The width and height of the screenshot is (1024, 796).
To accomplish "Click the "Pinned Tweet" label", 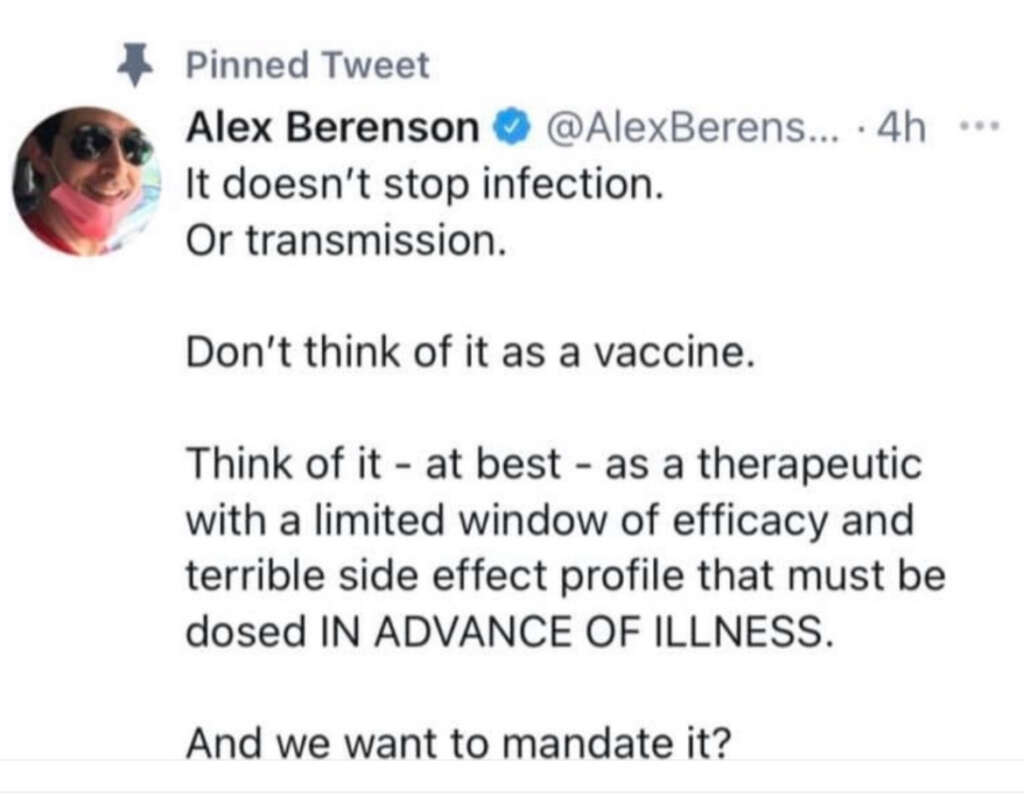I will click(x=308, y=66).
